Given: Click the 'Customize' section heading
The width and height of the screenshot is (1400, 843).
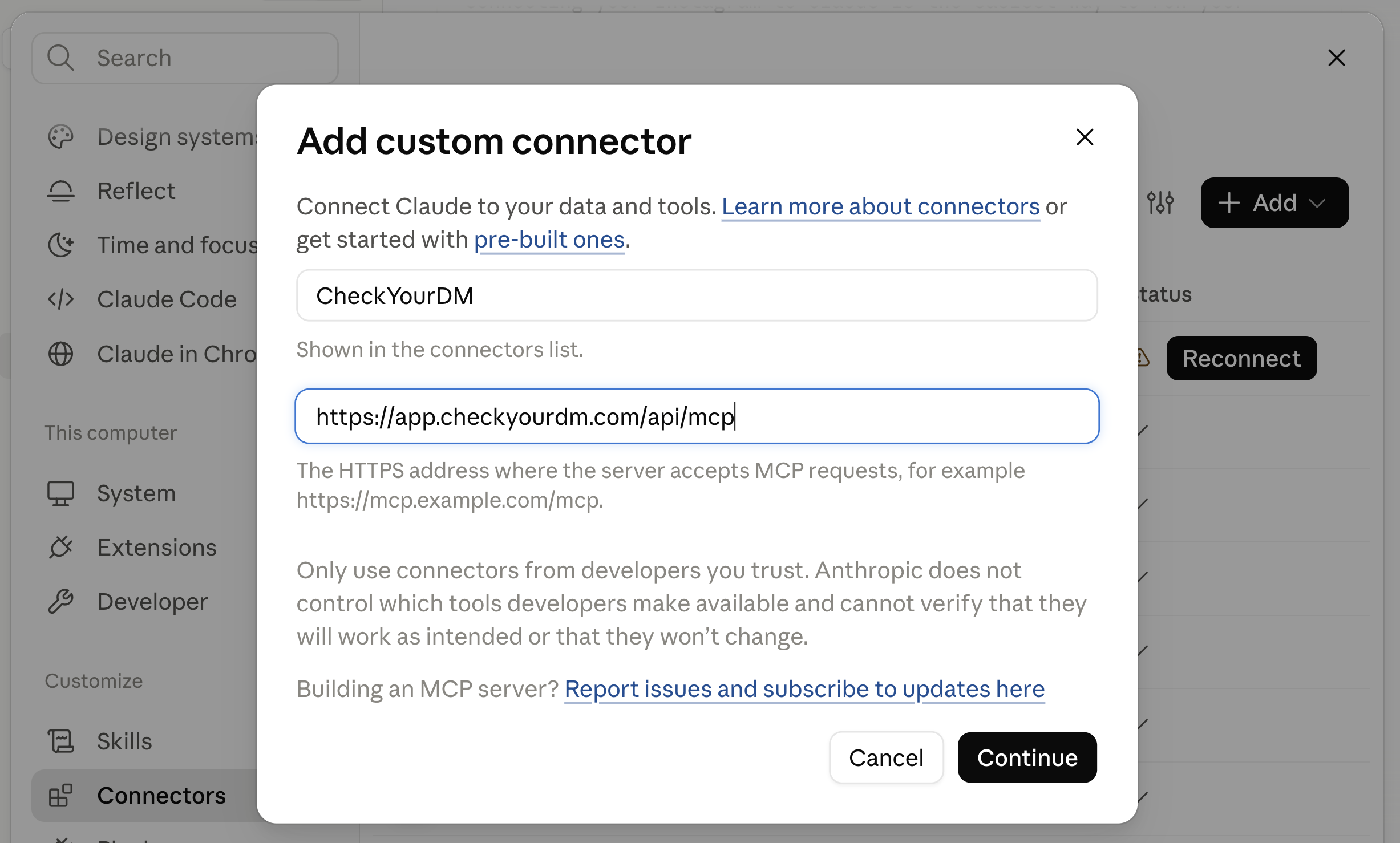Looking at the screenshot, I should point(94,681).
